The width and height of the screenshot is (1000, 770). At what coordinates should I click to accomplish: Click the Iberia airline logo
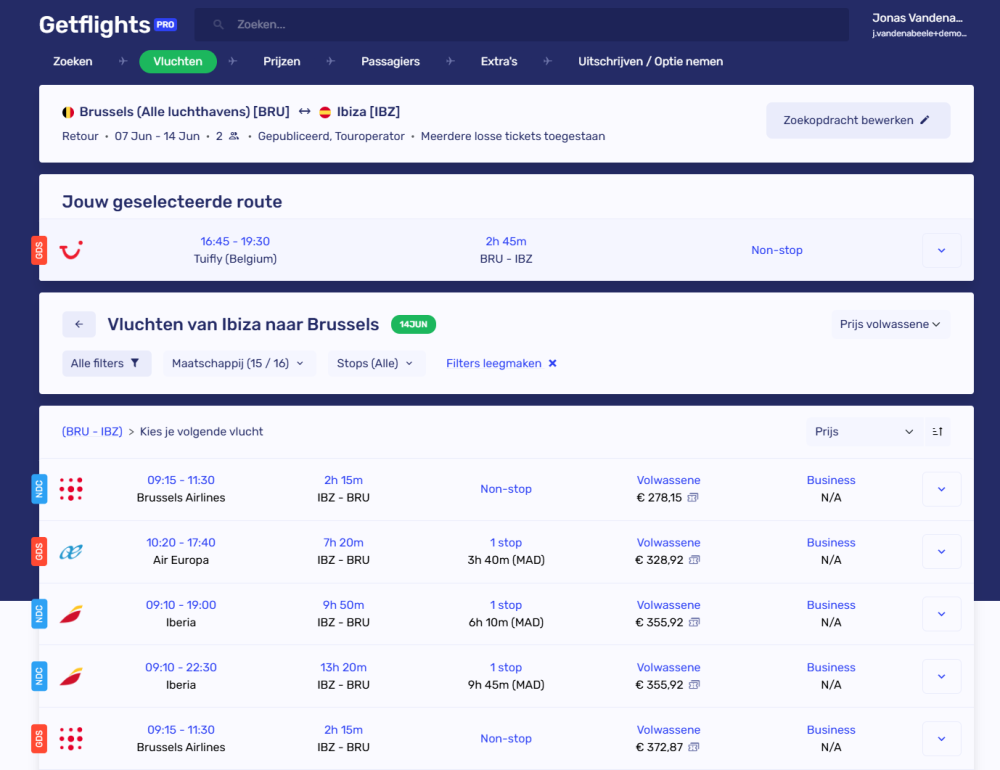pyautogui.click(x=70, y=614)
